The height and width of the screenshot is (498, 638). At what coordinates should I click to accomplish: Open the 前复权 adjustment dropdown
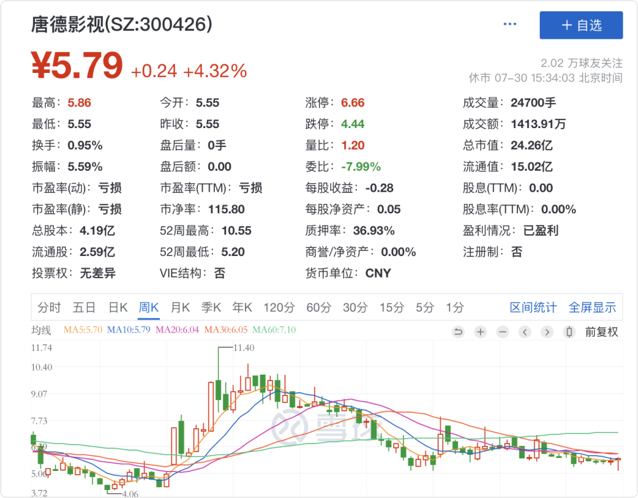click(601, 332)
